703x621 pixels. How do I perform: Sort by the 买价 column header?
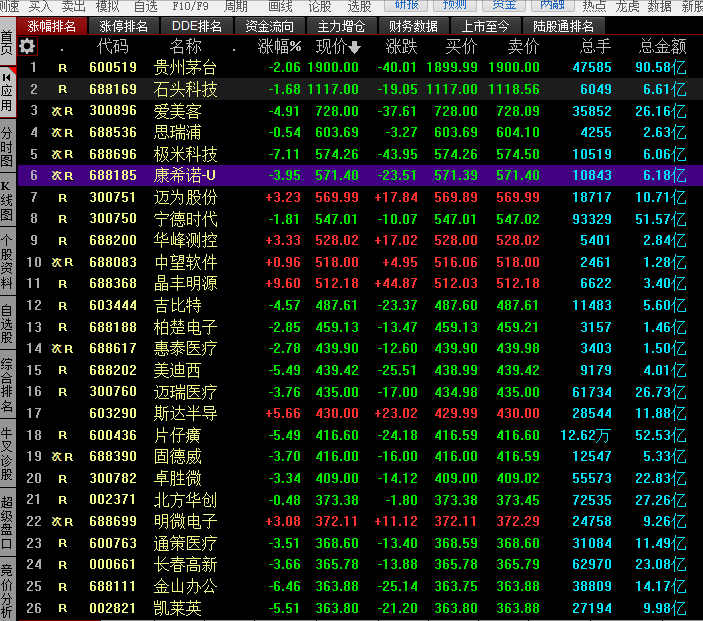pyautogui.click(x=461, y=47)
